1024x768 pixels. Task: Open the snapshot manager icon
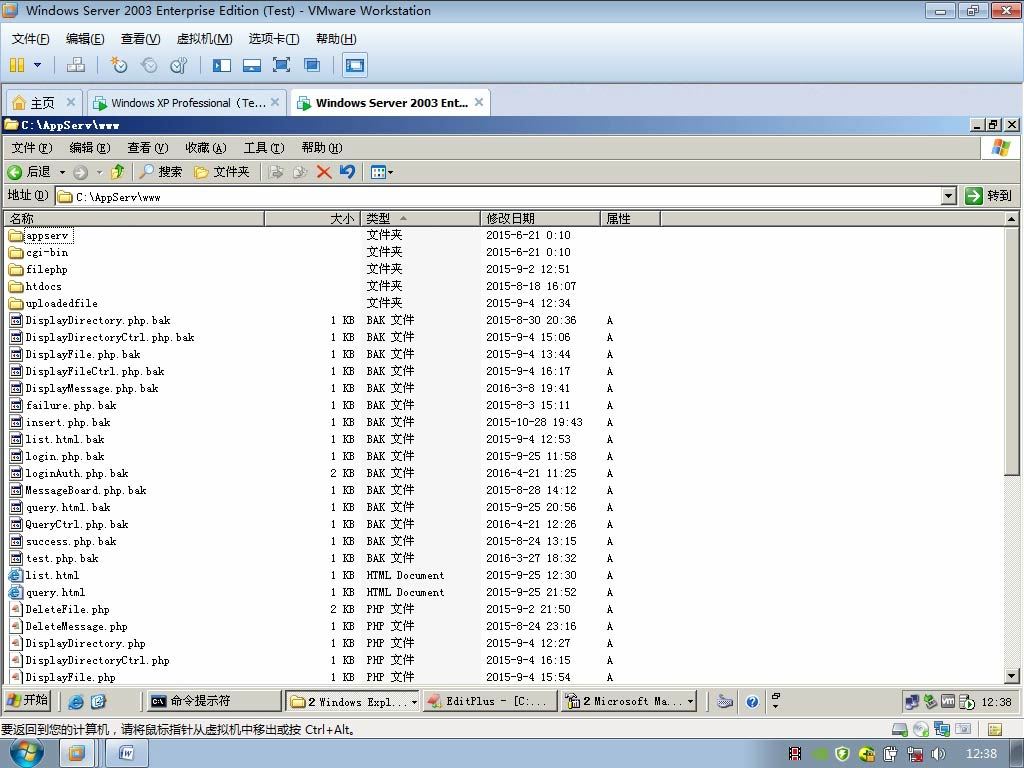178,65
